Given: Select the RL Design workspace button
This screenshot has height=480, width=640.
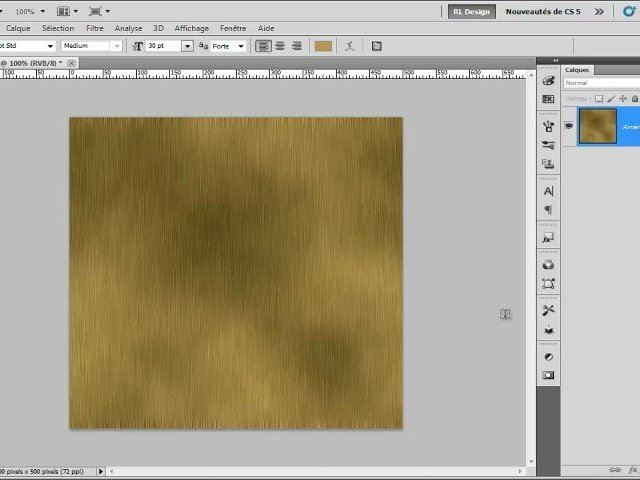Looking at the screenshot, I should click(x=471, y=11).
